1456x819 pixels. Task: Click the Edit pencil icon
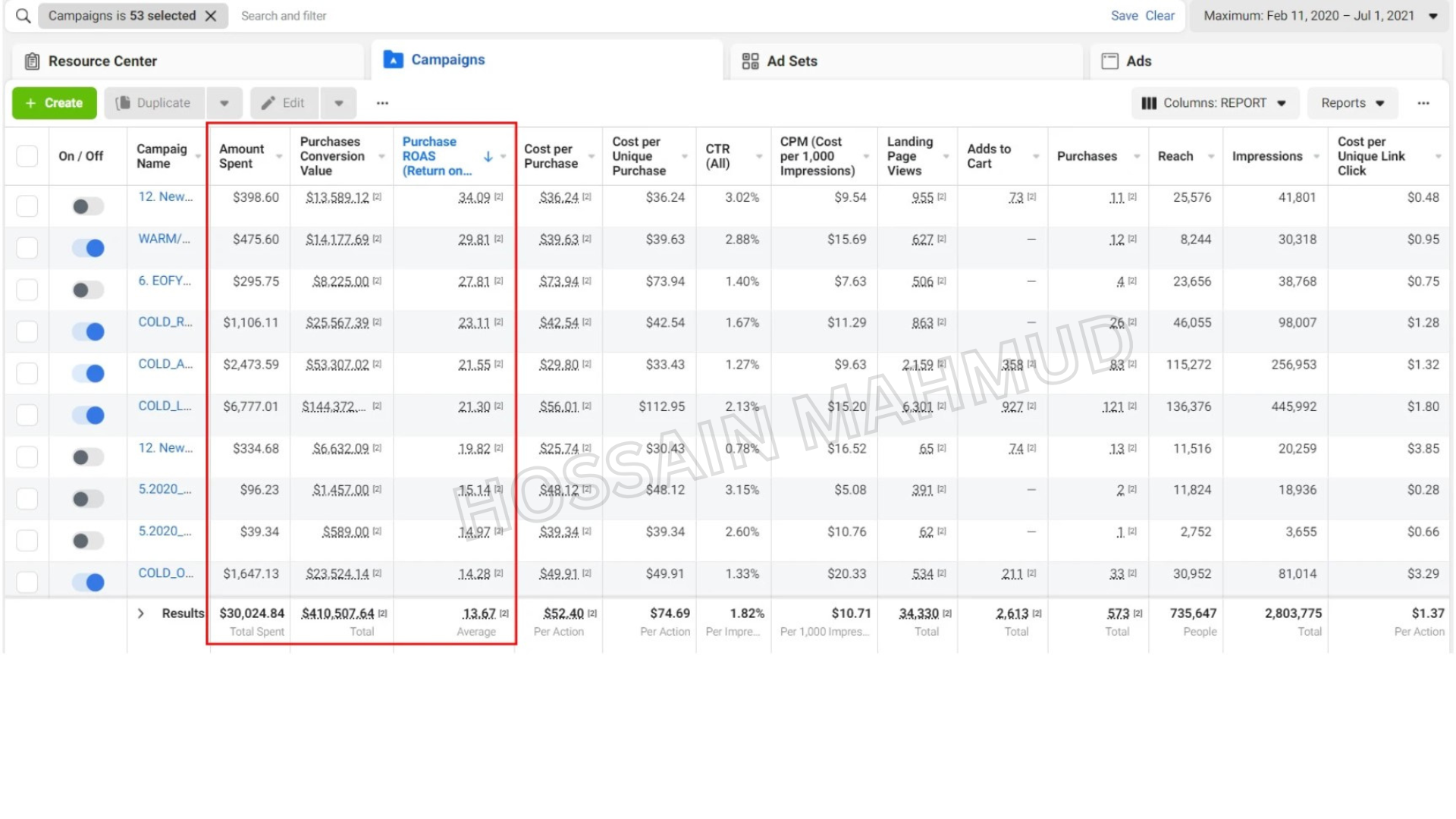268,103
